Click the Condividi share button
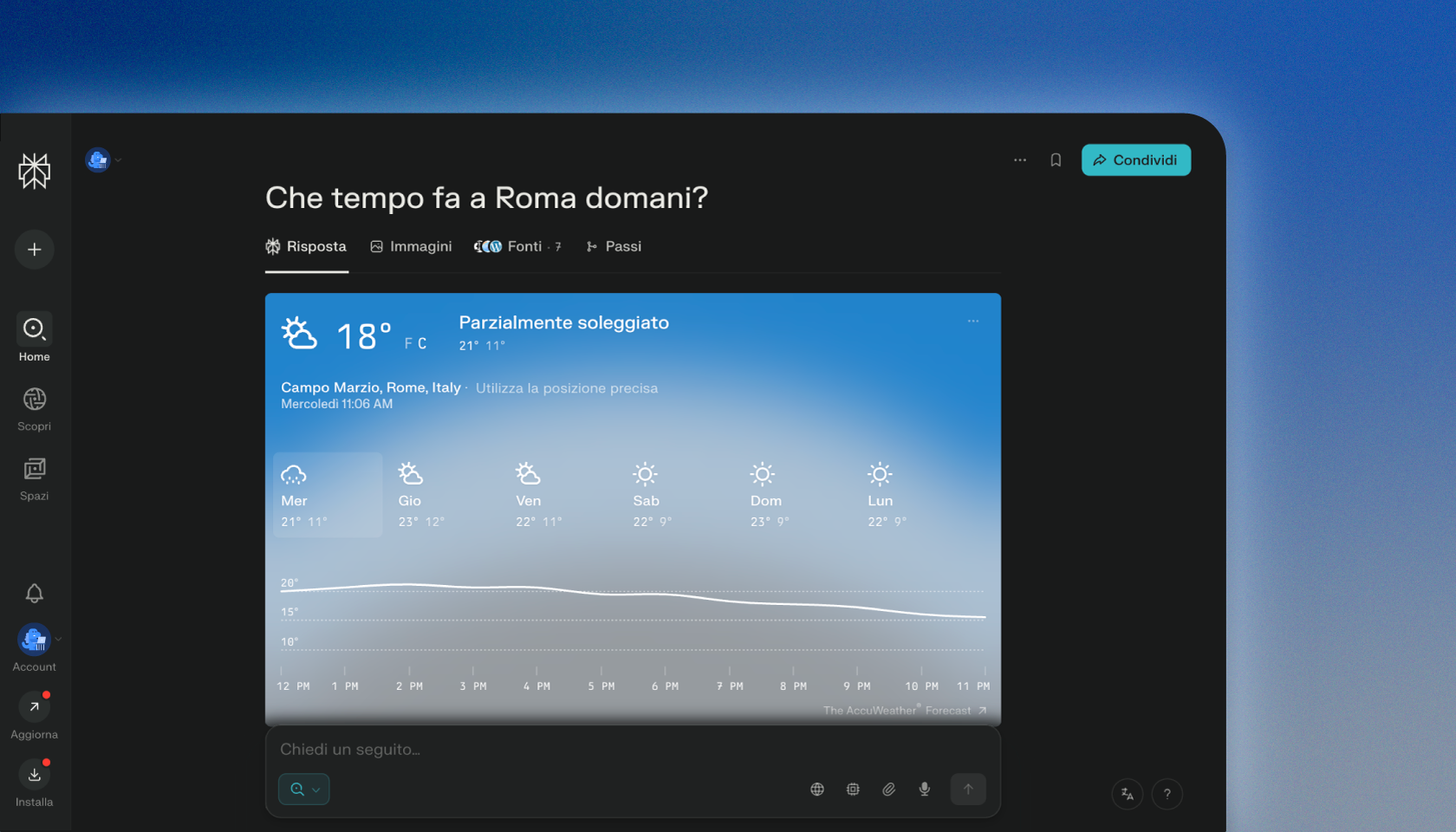Viewport: 1456px width, 832px height. pos(1135,160)
